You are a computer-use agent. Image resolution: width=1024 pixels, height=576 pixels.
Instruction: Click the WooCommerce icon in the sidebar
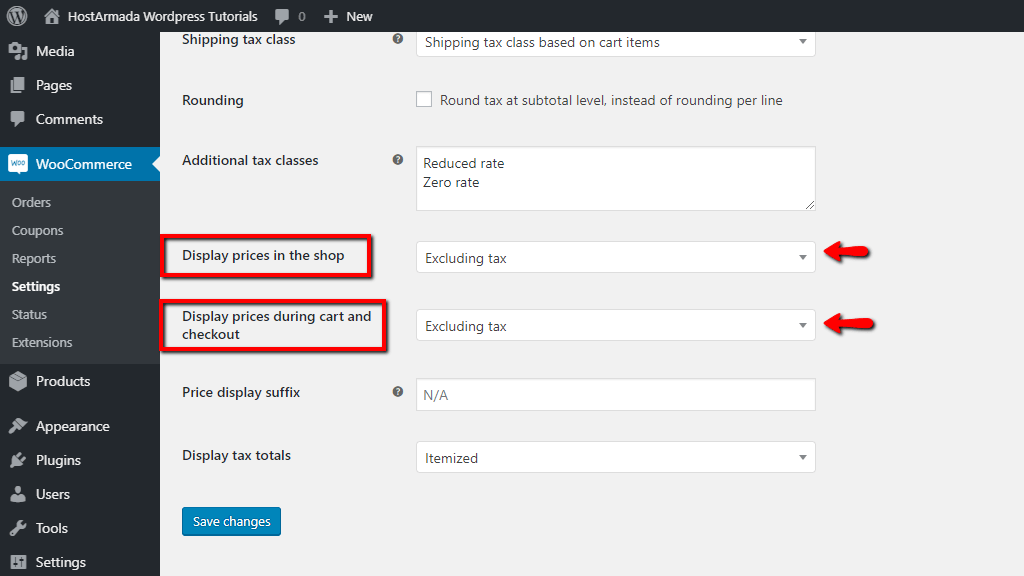[18, 164]
